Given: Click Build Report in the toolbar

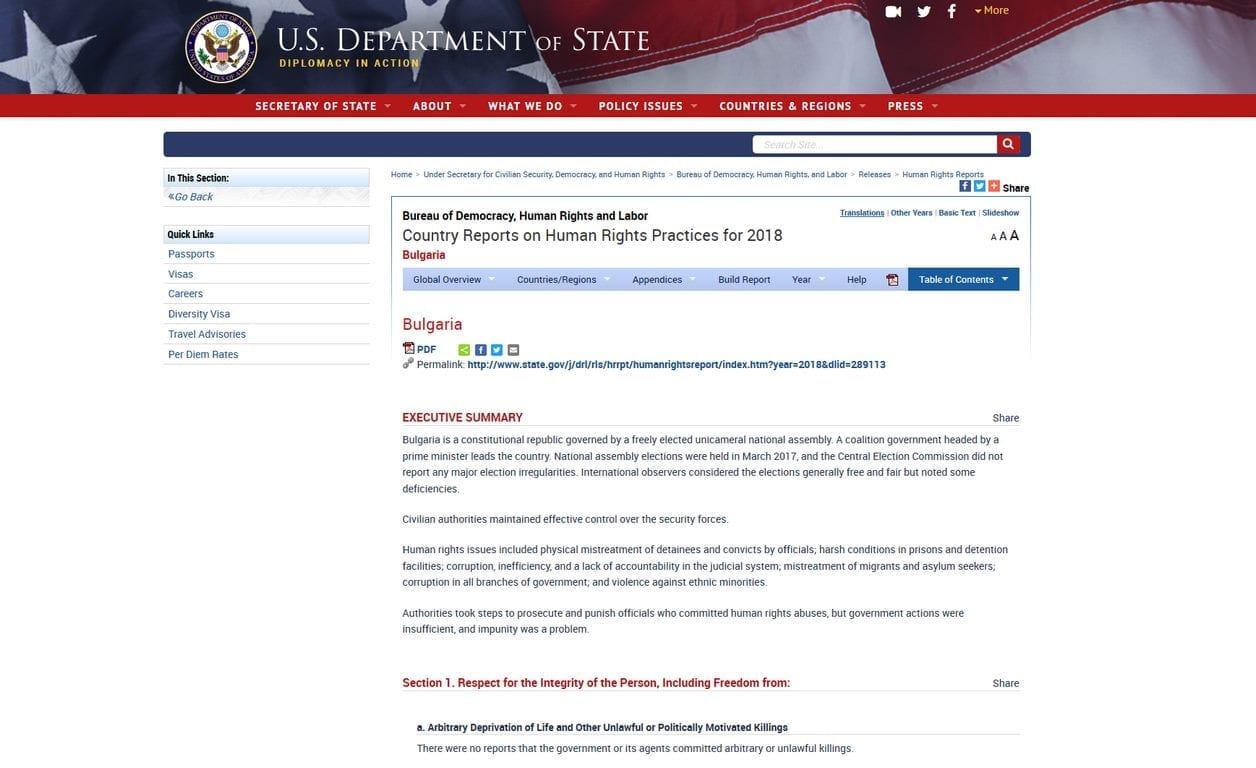Looking at the screenshot, I should click(744, 280).
